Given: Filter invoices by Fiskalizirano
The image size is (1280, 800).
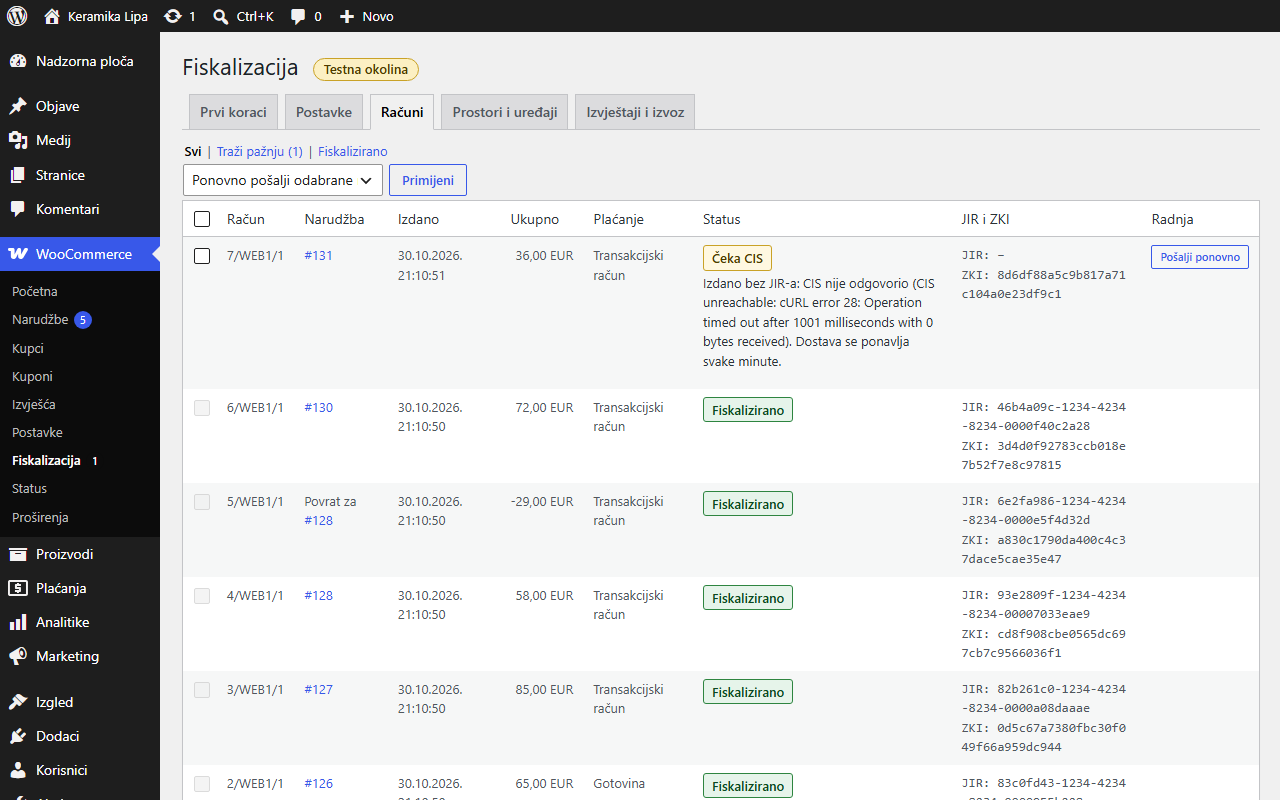Looking at the screenshot, I should (353, 152).
